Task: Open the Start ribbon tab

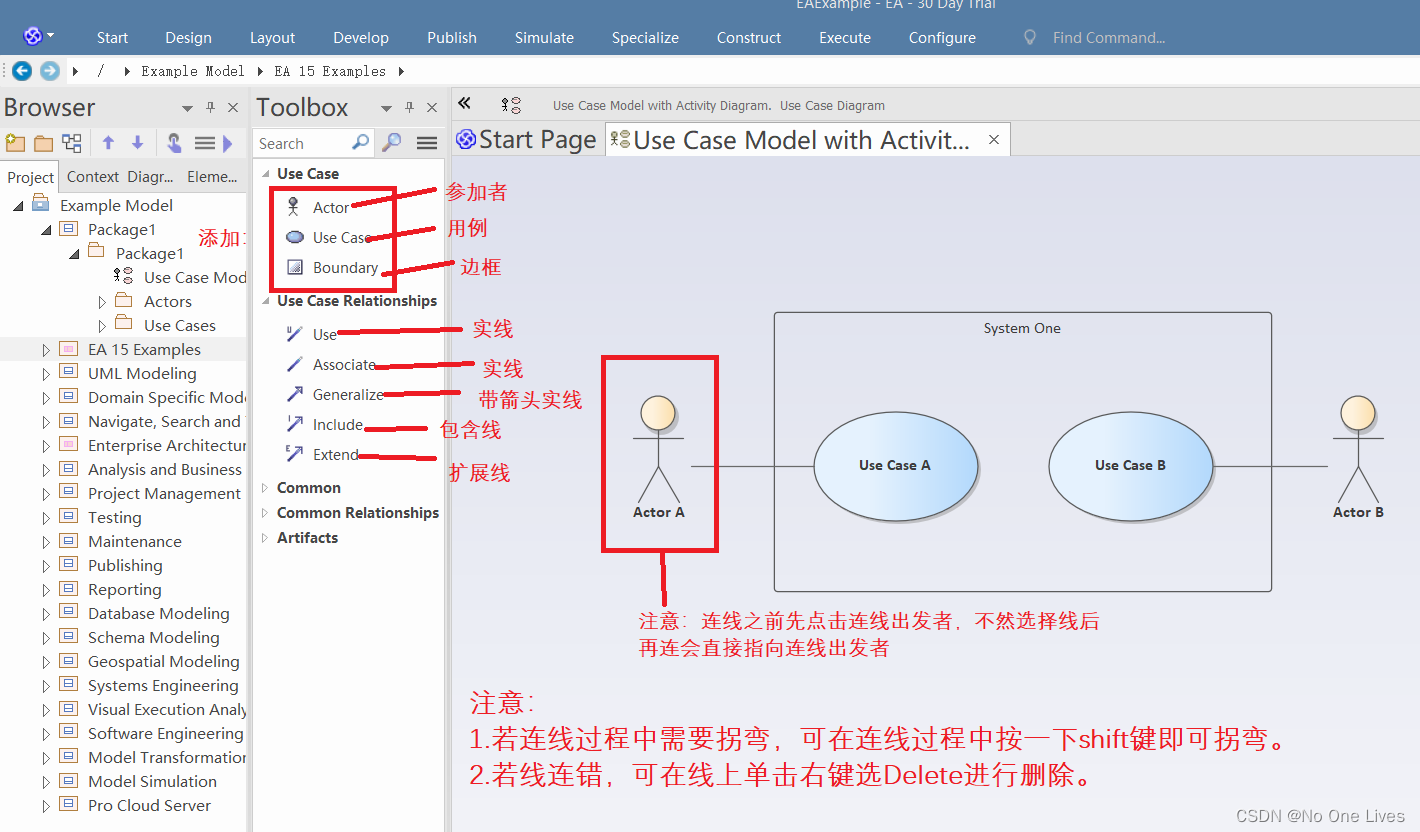Action: (x=112, y=37)
